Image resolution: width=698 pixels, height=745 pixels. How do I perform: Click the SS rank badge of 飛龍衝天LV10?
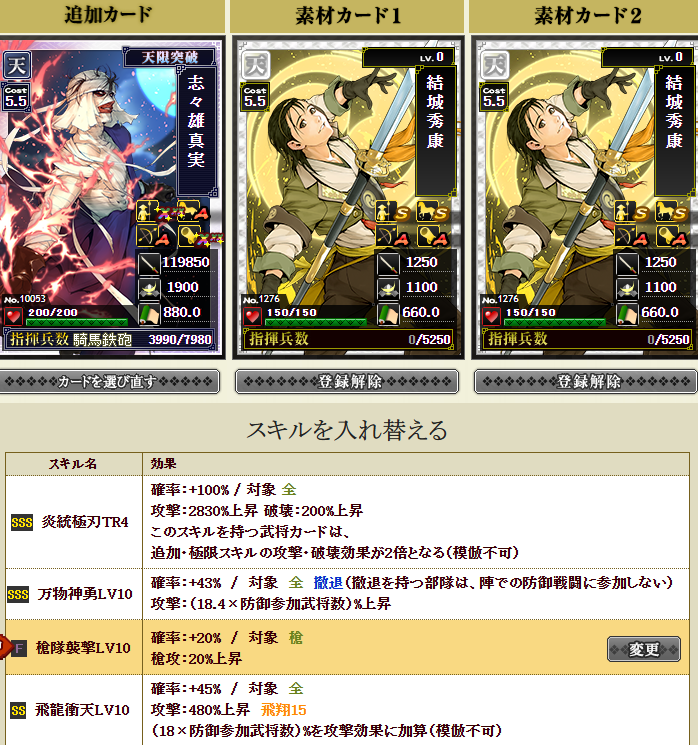18,711
